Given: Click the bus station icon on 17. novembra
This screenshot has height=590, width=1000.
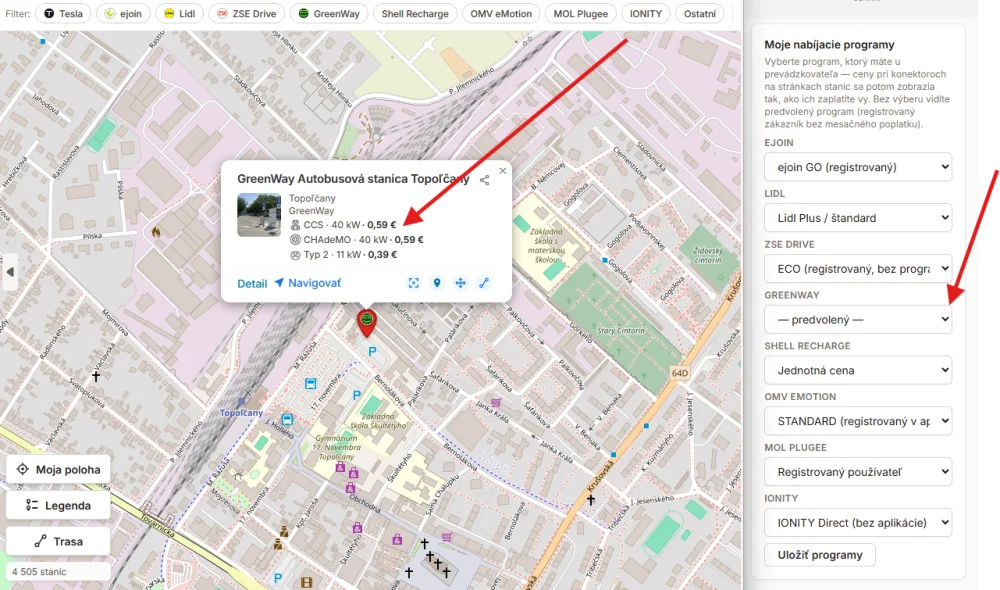Looking at the screenshot, I should click(311, 383).
